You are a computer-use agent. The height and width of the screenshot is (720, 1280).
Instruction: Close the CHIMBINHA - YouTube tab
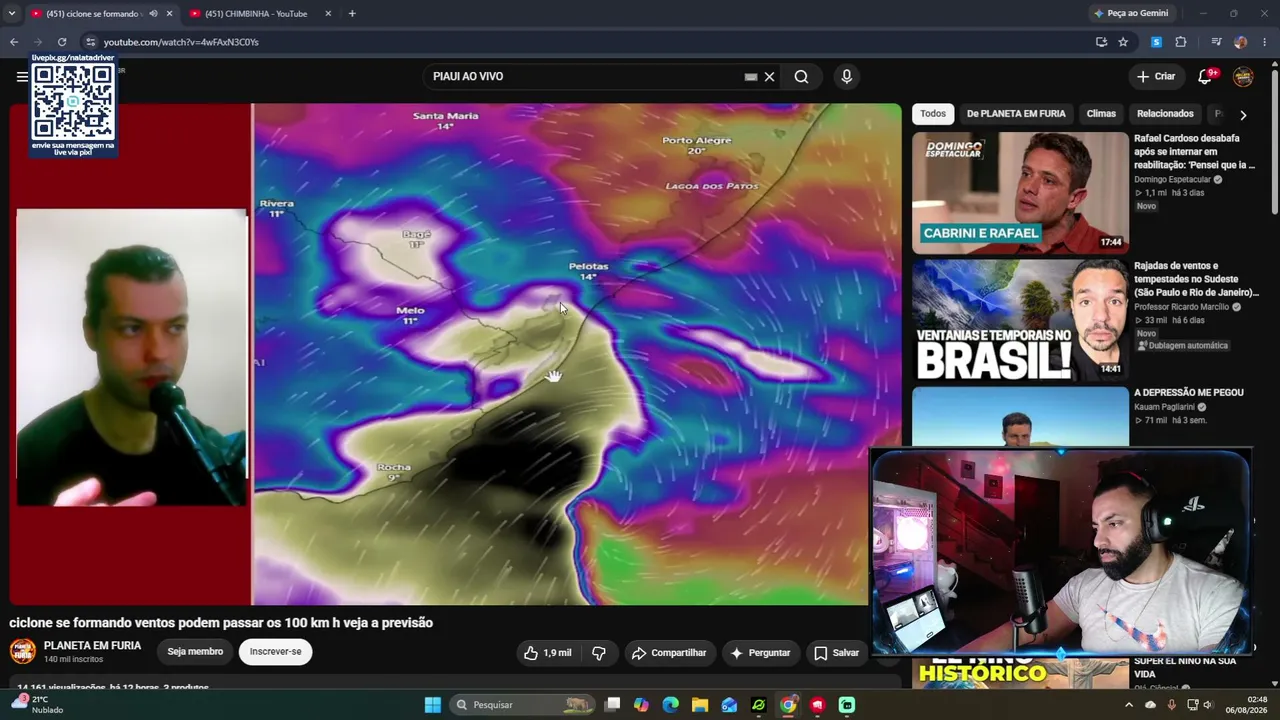coord(328,14)
